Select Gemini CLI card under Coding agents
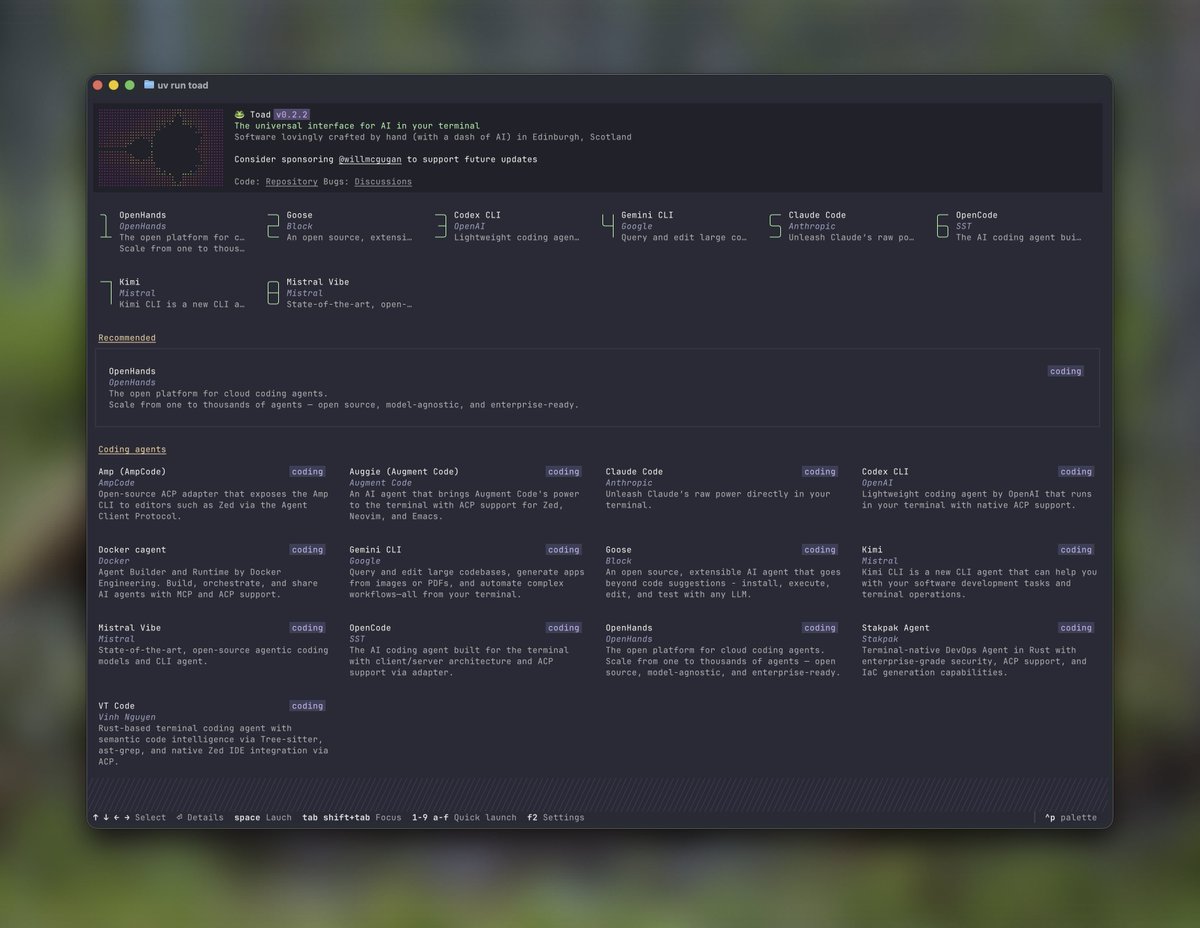The image size is (1200, 928). tap(466, 572)
